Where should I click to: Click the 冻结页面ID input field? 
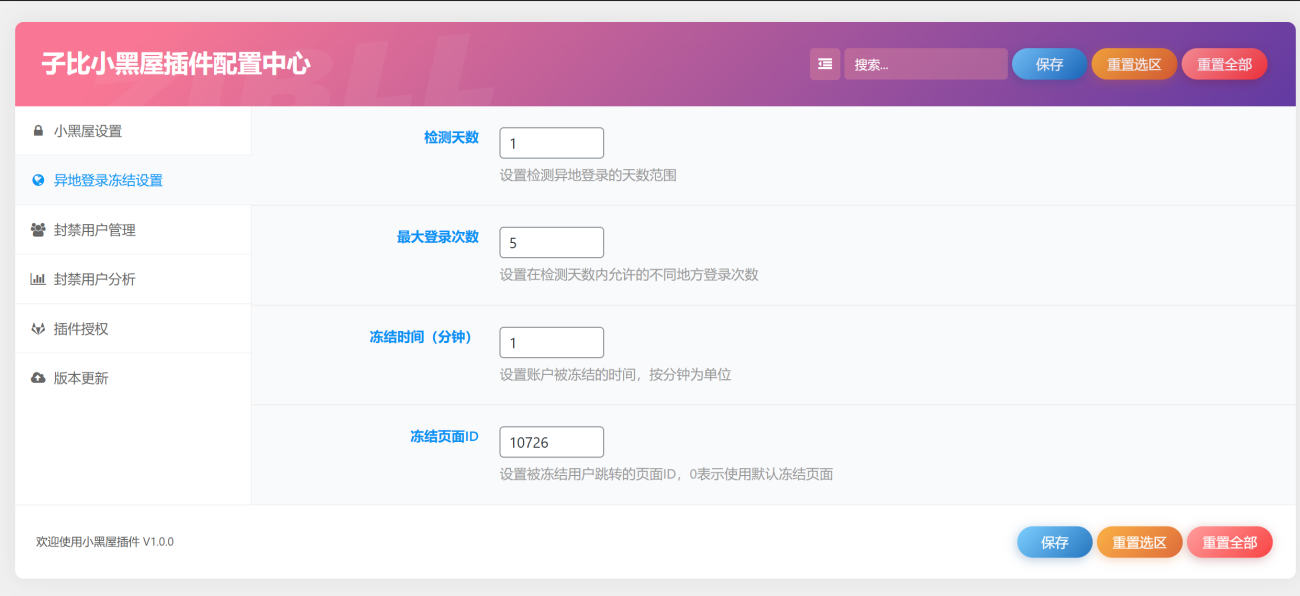[x=551, y=442]
